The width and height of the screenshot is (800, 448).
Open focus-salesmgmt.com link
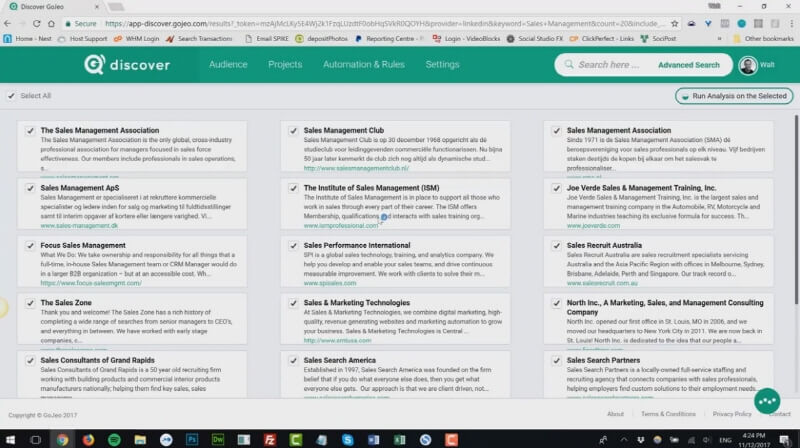(91, 283)
